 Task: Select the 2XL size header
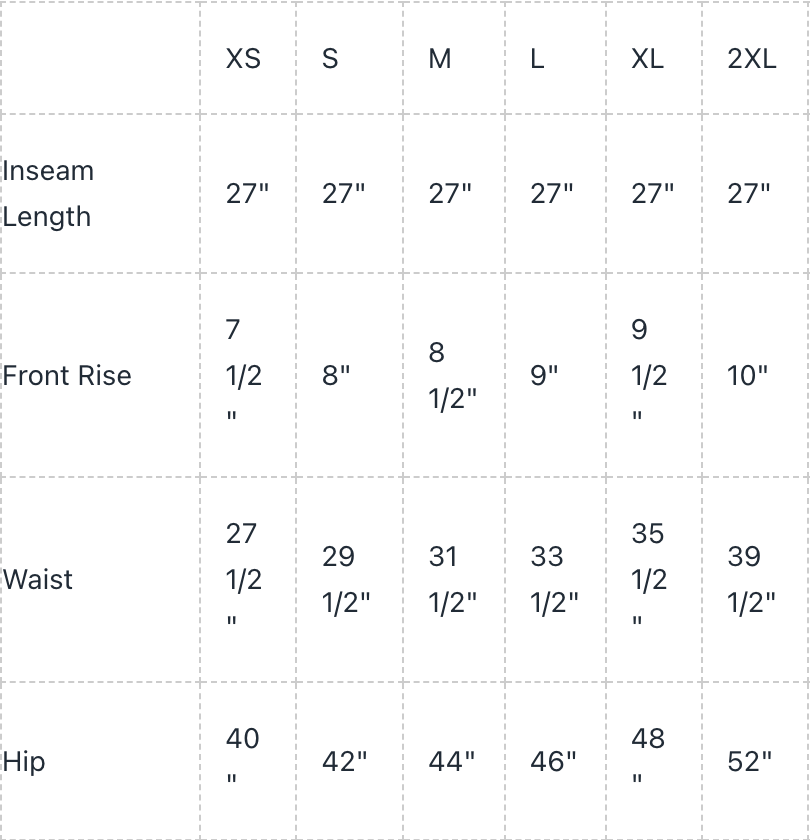pos(752,59)
